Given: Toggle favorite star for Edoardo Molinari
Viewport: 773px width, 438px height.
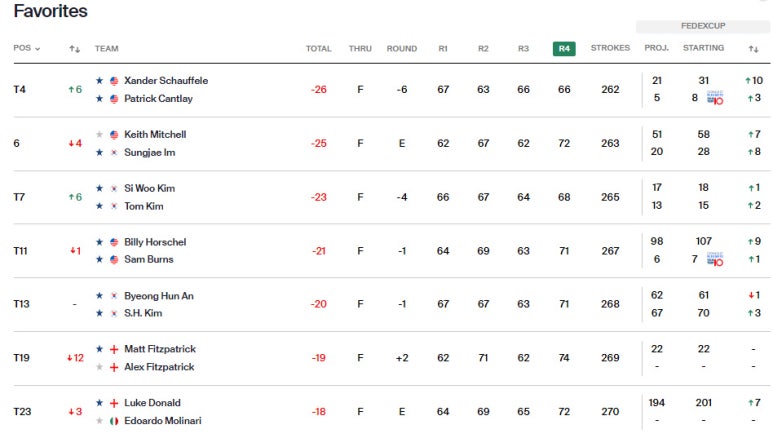Looking at the screenshot, I should (100, 421).
